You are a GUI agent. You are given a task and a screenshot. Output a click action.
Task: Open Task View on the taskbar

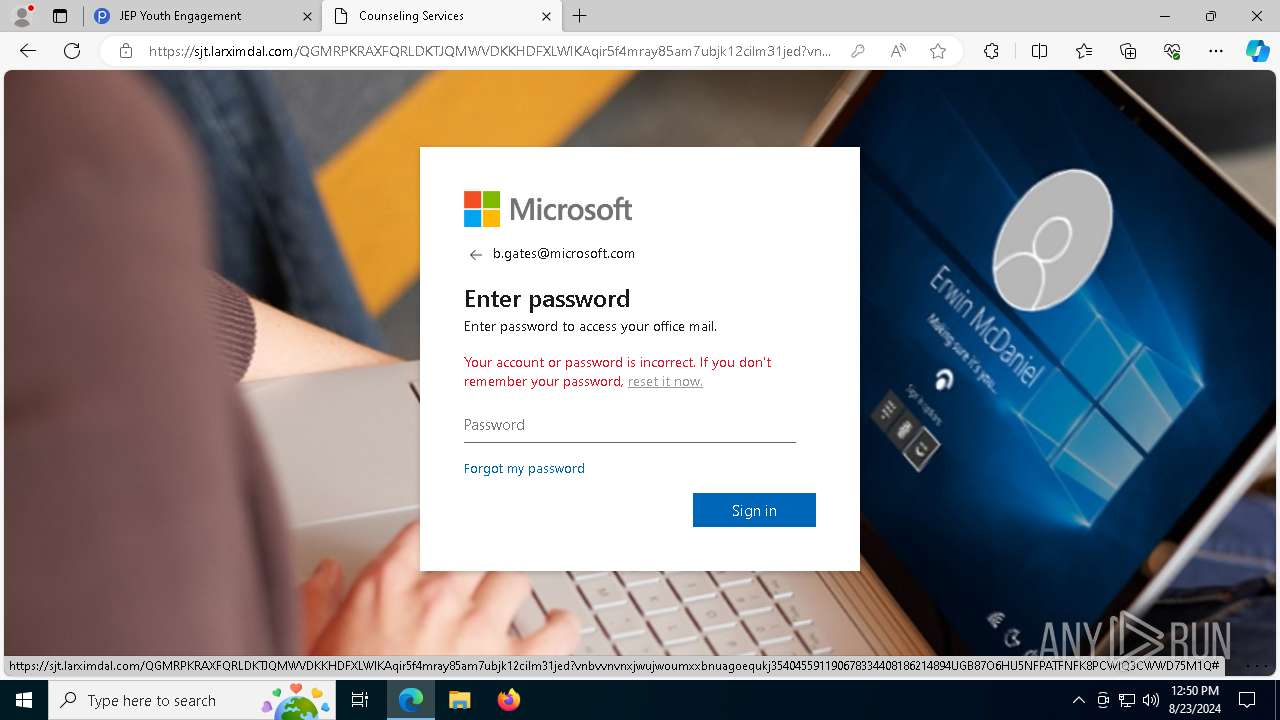(361, 700)
